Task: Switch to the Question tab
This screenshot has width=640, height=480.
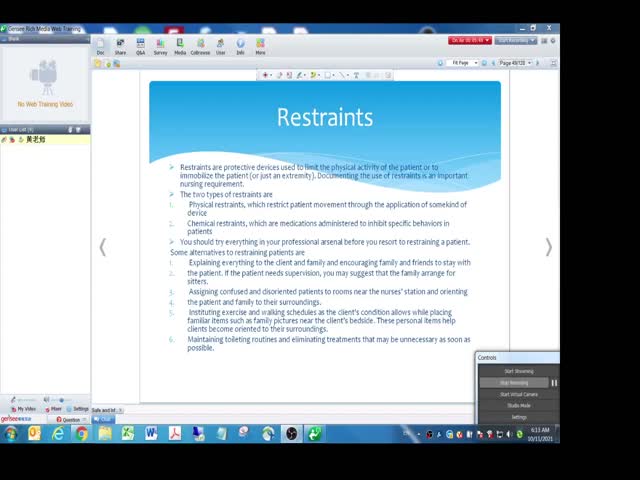Action: coord(68,419)
